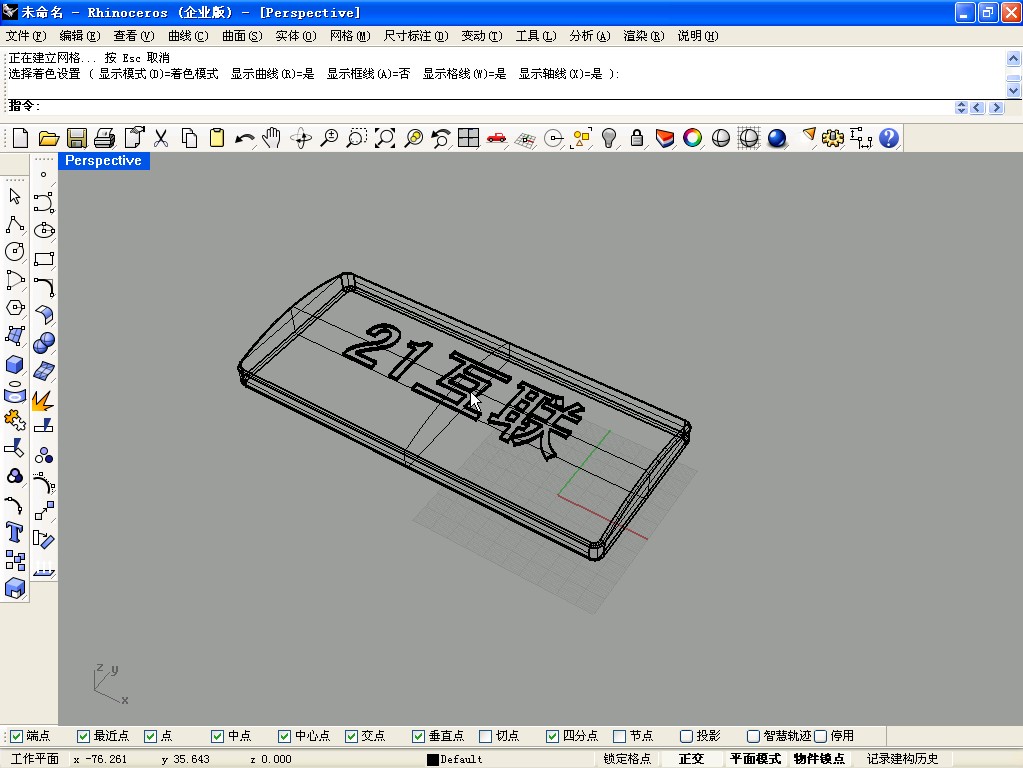Viewport: 1023px width, 768px height.
Task: Click the Save file icon
Action: pyautogui.click(x=76, y=138)
